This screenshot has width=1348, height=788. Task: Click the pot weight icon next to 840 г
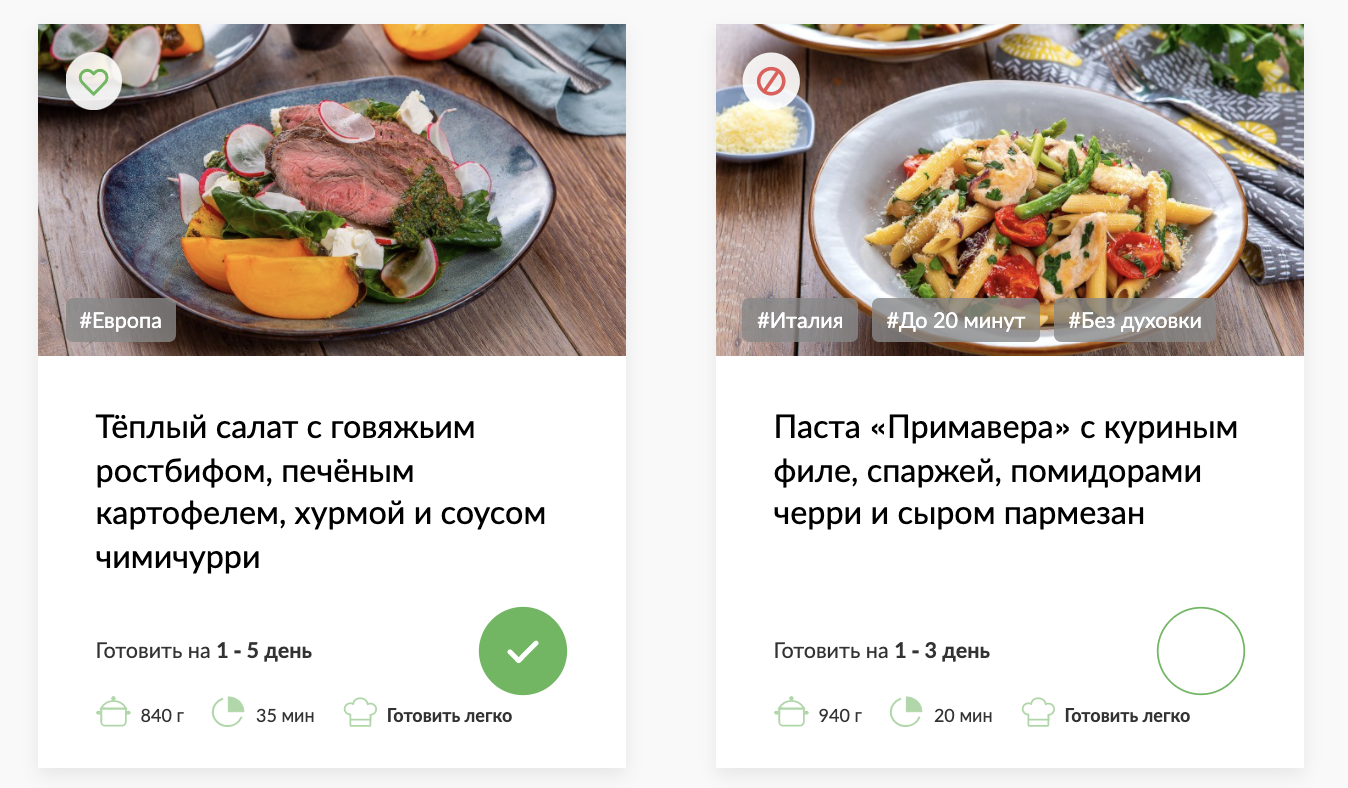pos(113,713)
